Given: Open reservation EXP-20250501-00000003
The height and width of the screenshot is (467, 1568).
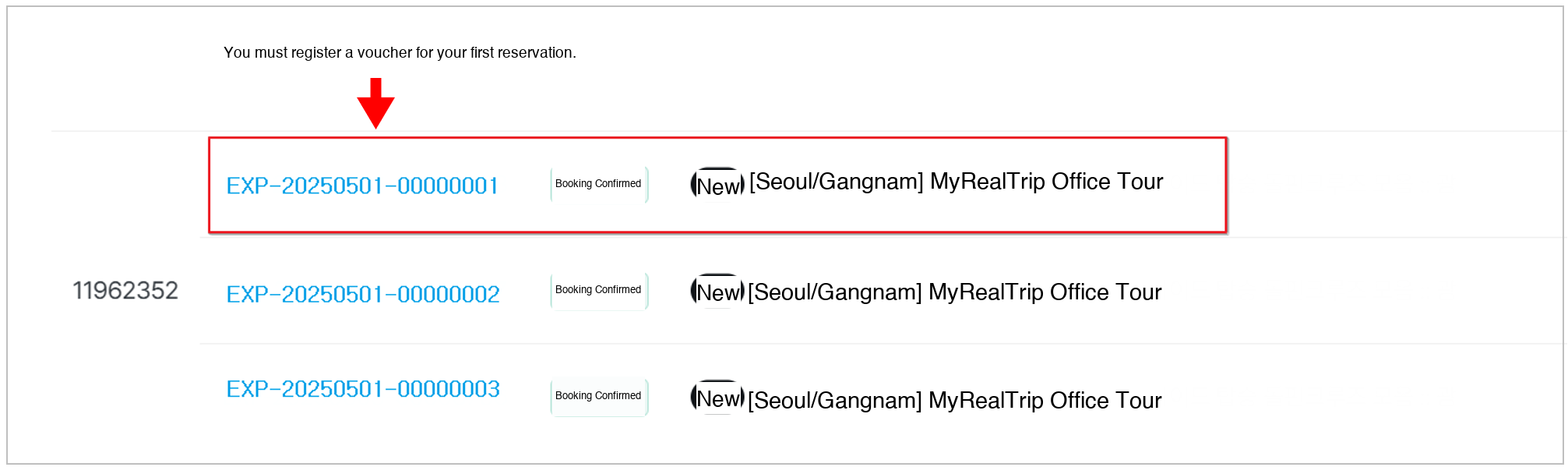Looking at the screenshot, I should (362, 389).
